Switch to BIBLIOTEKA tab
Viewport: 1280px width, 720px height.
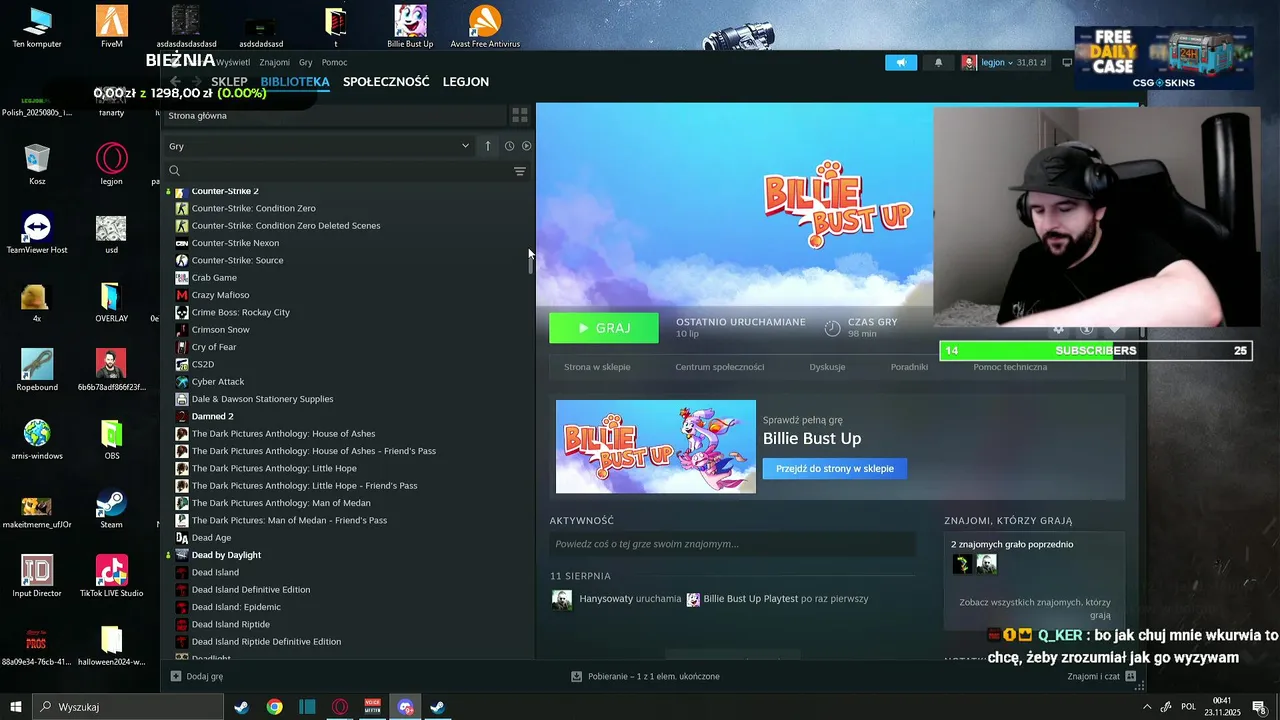tap(295, 82)
